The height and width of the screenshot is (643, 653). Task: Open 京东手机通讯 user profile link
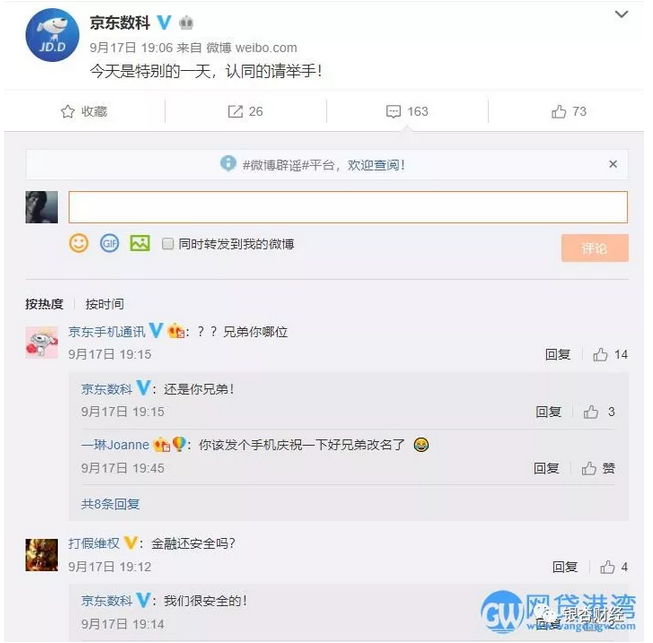tap(107, 332)
